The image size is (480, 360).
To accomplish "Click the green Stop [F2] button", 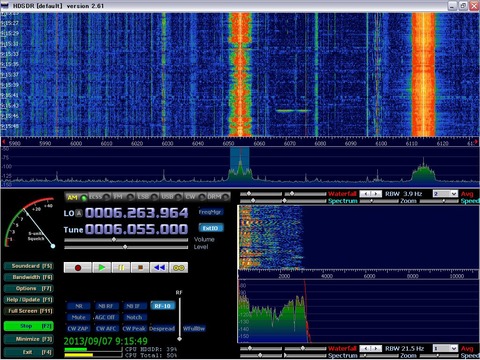I will (x=29, y=326).
